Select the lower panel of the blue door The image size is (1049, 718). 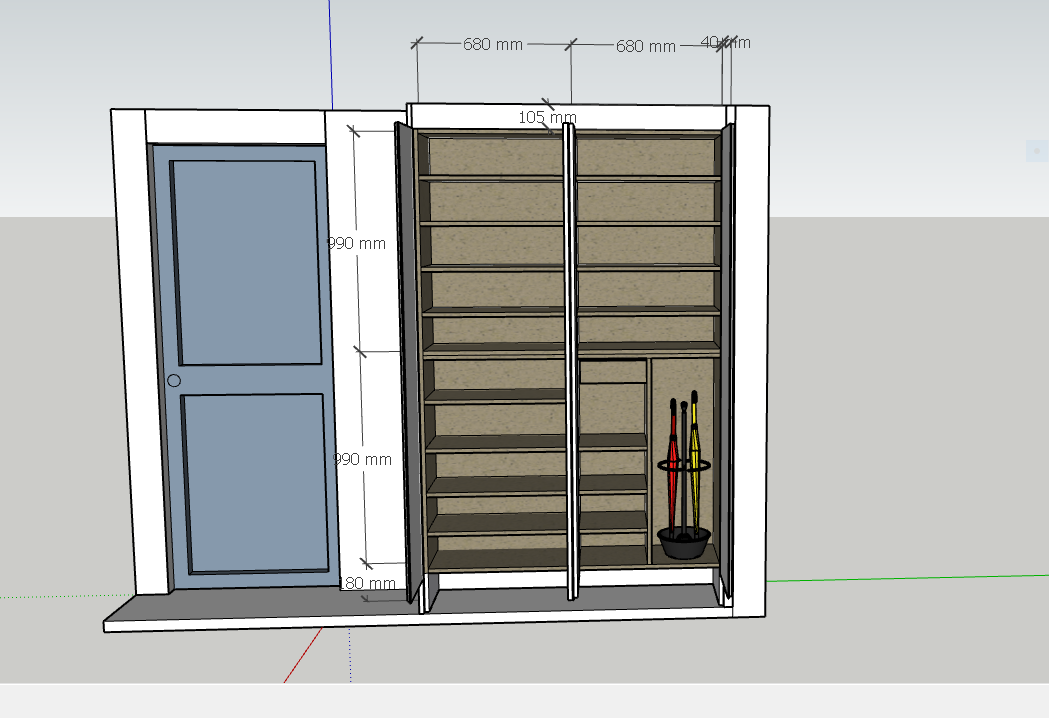[255, 484]
